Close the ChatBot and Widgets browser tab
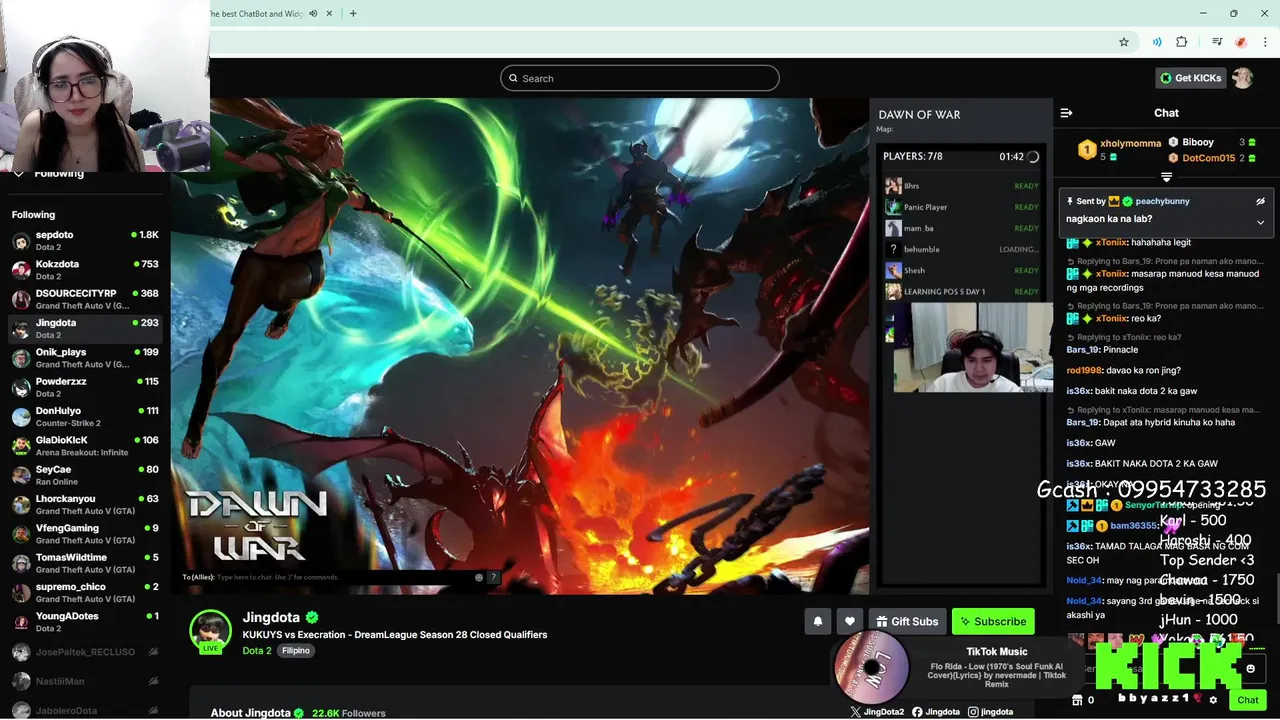 pyautogui.click(x=330, y=13)
